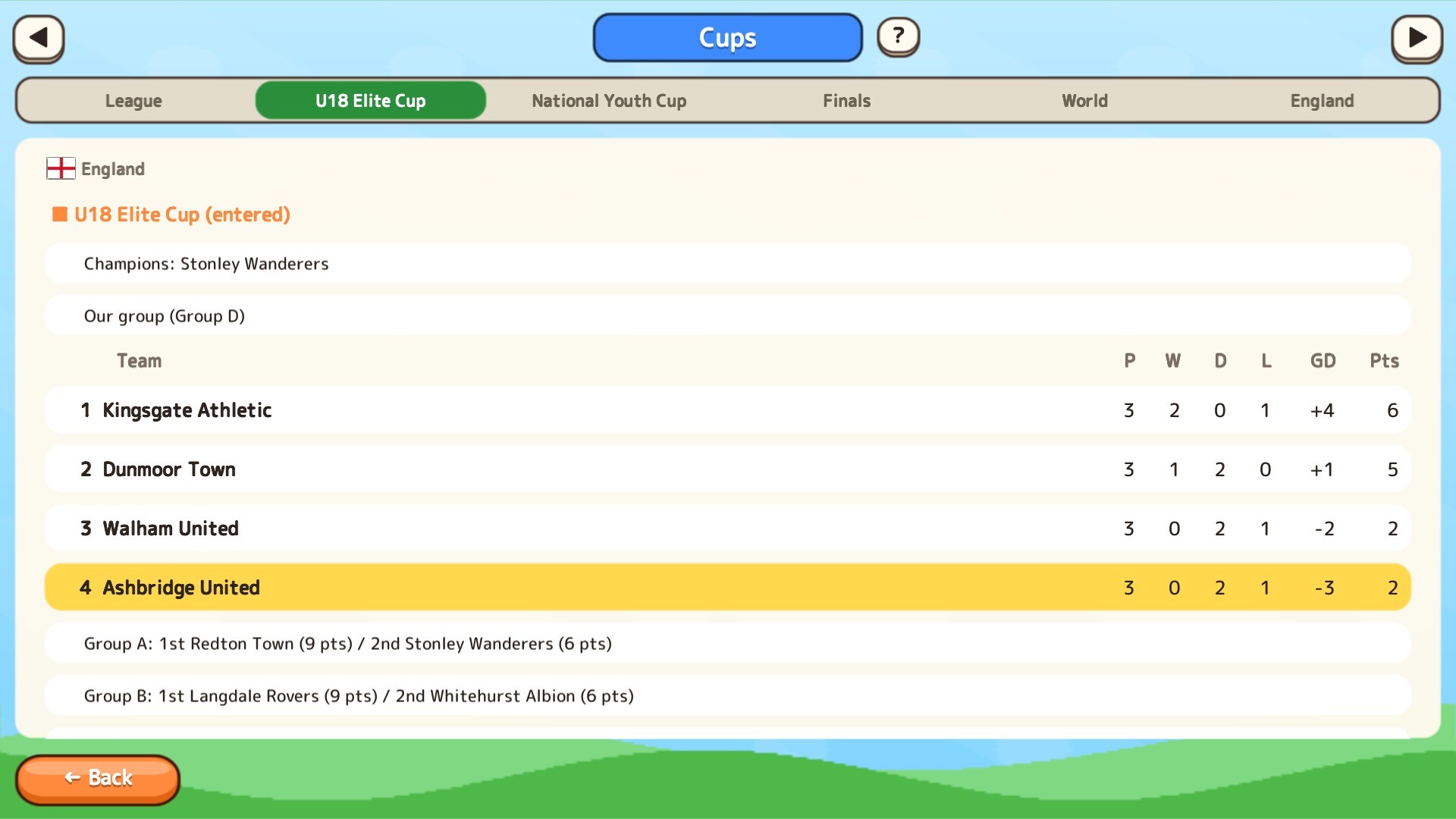Click the left arrow navigation button
This screenshot has height=819, width=1456.
click(39, 38)
